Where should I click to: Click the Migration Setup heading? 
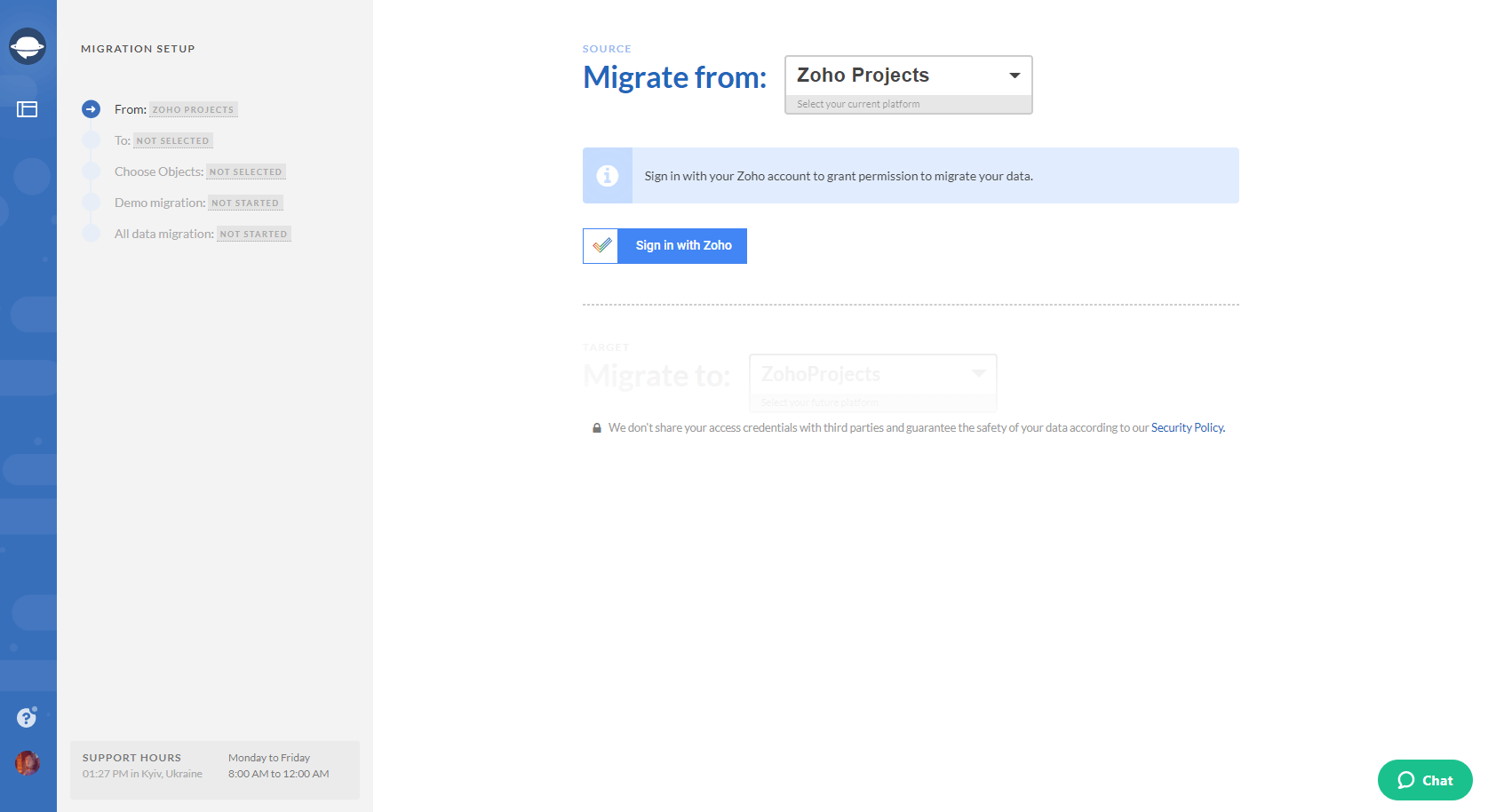(138, 49)
